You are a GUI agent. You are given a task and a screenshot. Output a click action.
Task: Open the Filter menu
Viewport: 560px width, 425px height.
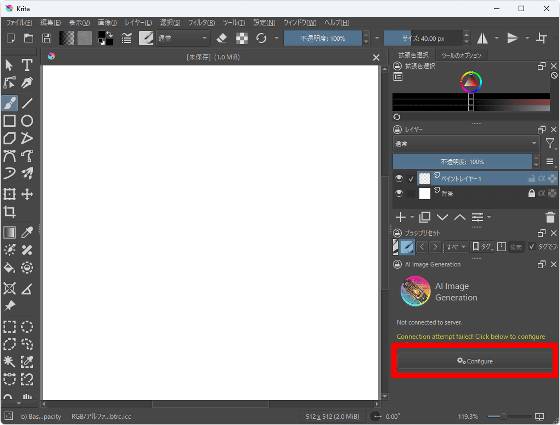pyautogui.click(x=201, y=22)
